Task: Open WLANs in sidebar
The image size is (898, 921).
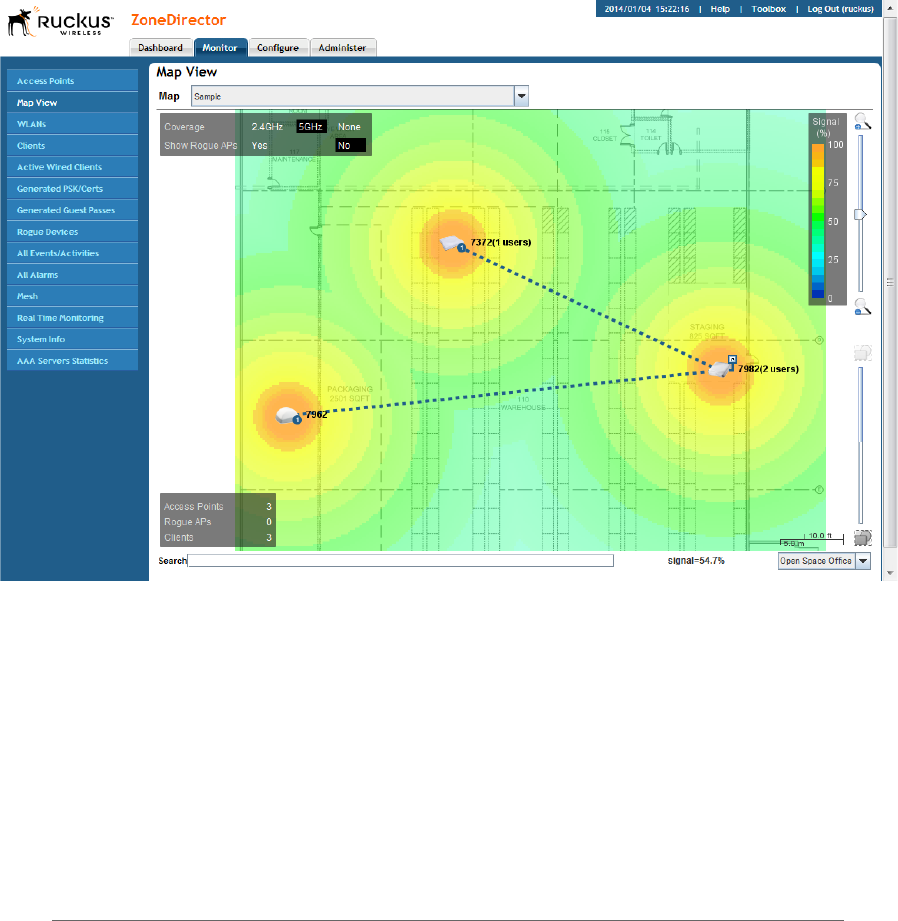Action: coord(72,124)
